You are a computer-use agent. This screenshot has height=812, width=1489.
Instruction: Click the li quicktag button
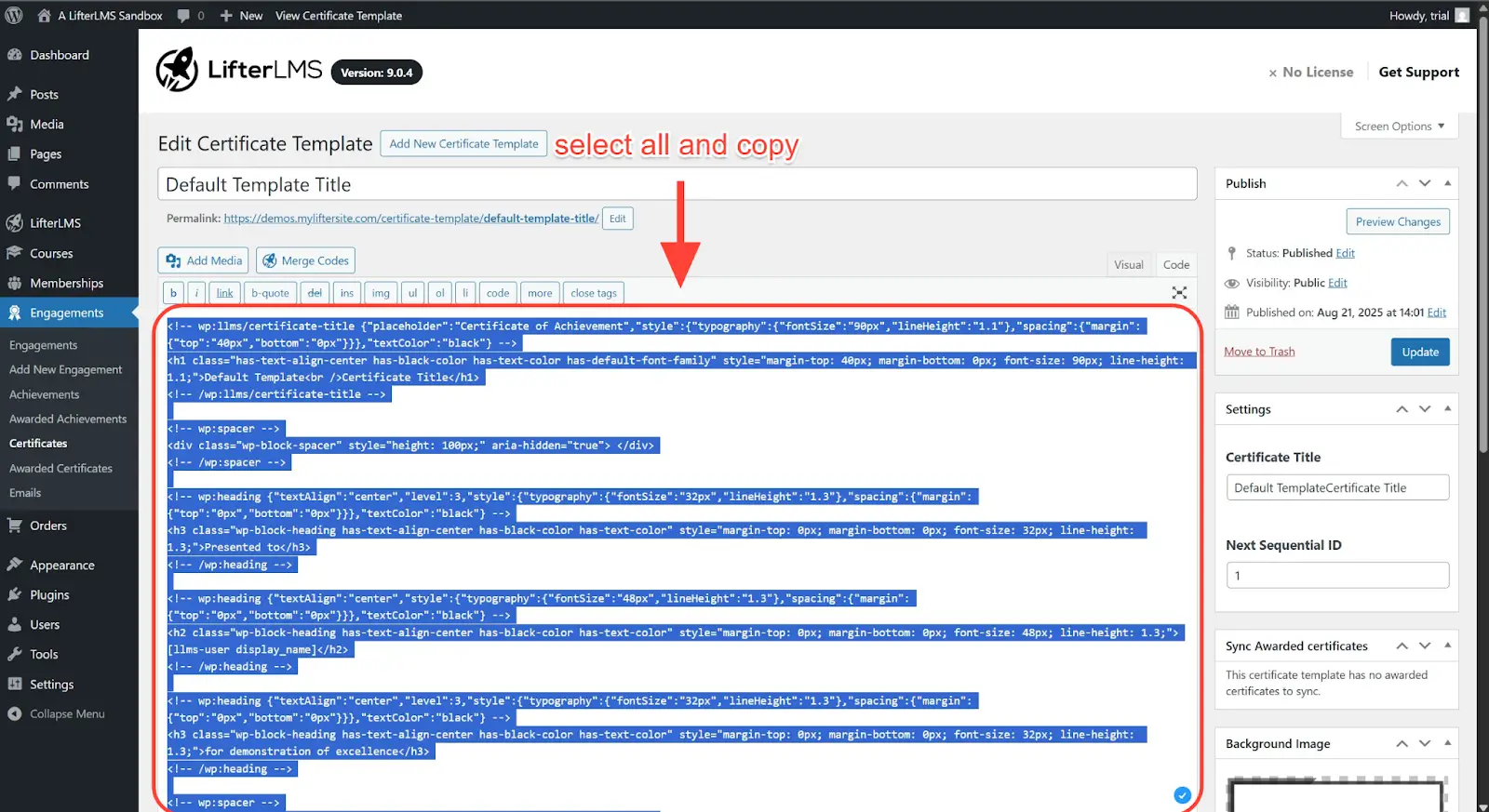[465, 293]
